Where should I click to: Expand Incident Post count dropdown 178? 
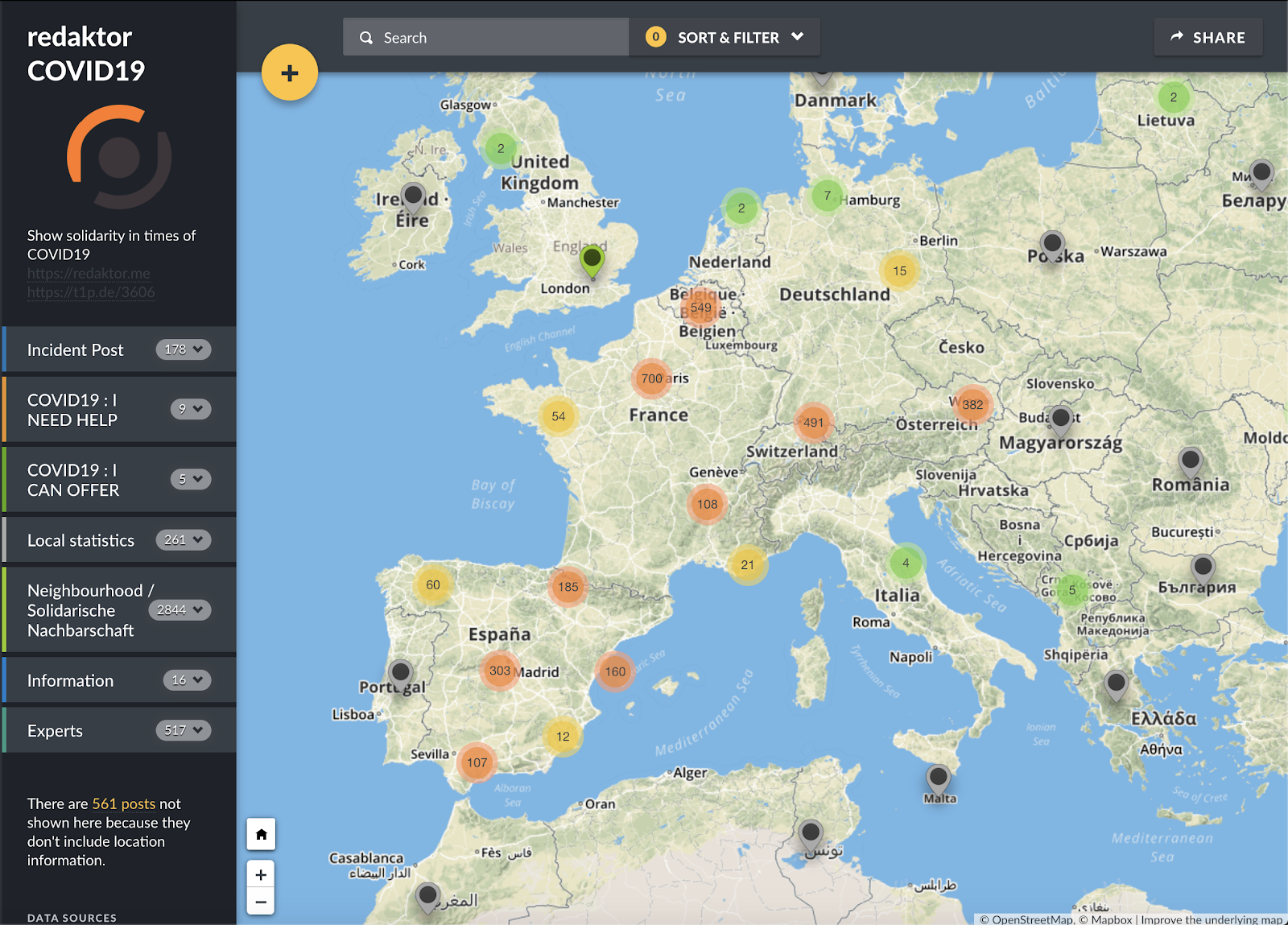point(184,349)
